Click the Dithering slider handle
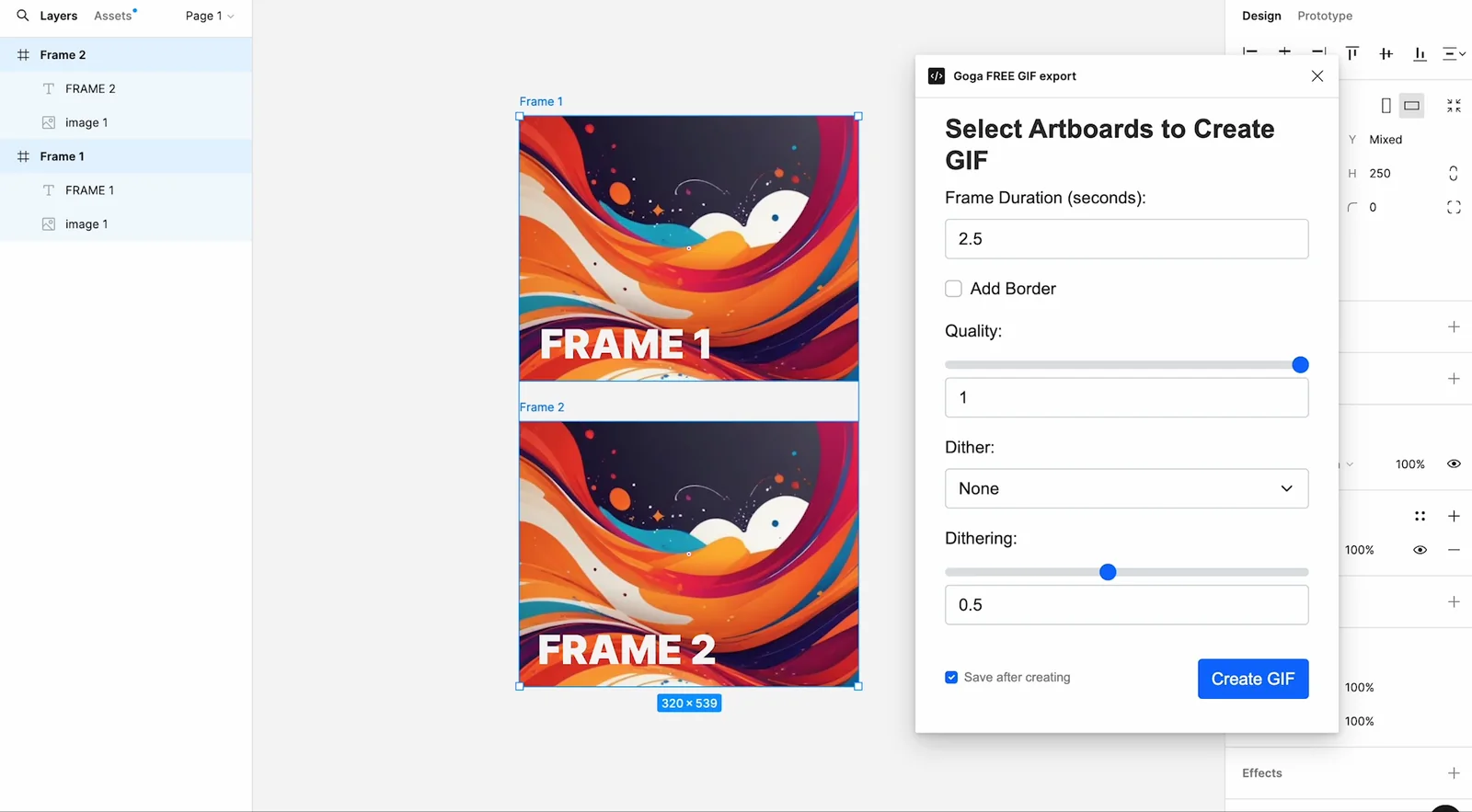 [1108, 572]
